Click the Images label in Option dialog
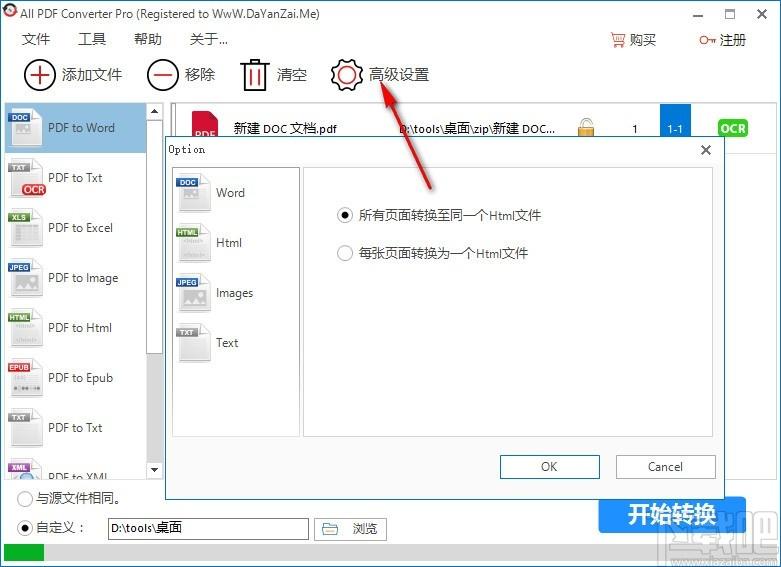 tap(235, 293)
